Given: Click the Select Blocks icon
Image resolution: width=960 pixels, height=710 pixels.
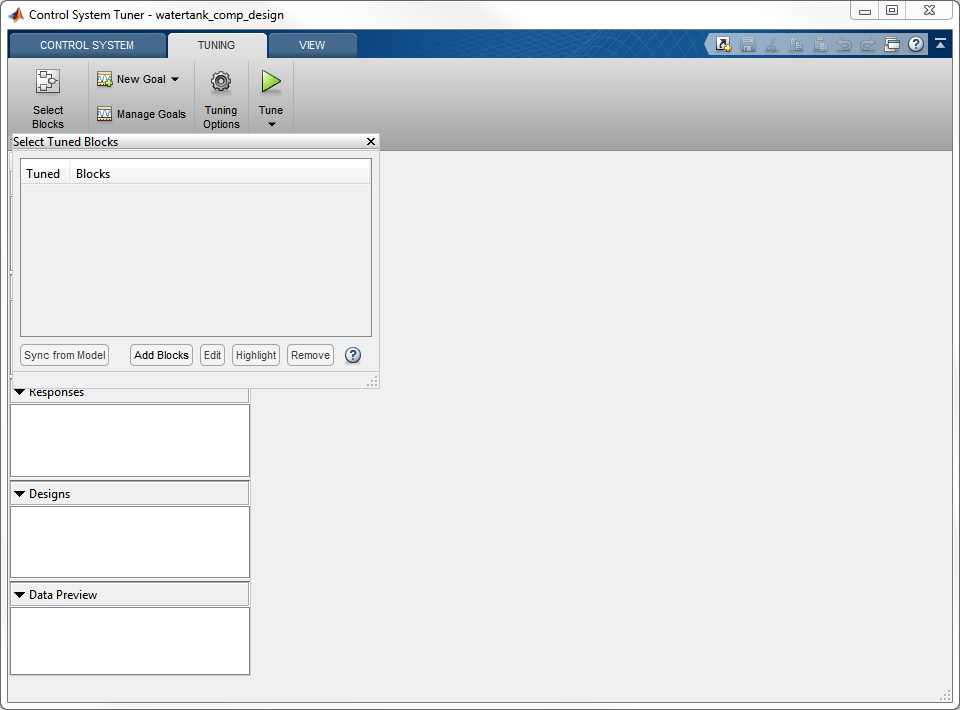Looking at the screenshot, I should coord(48,81).
